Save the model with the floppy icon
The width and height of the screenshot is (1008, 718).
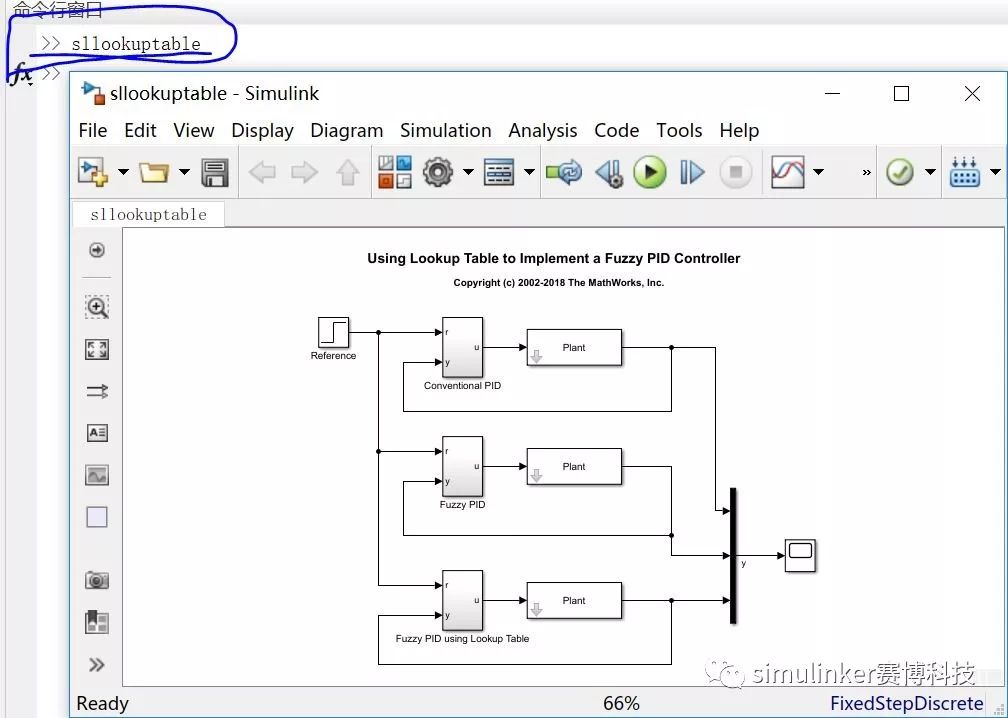click(x=215, y=172)
